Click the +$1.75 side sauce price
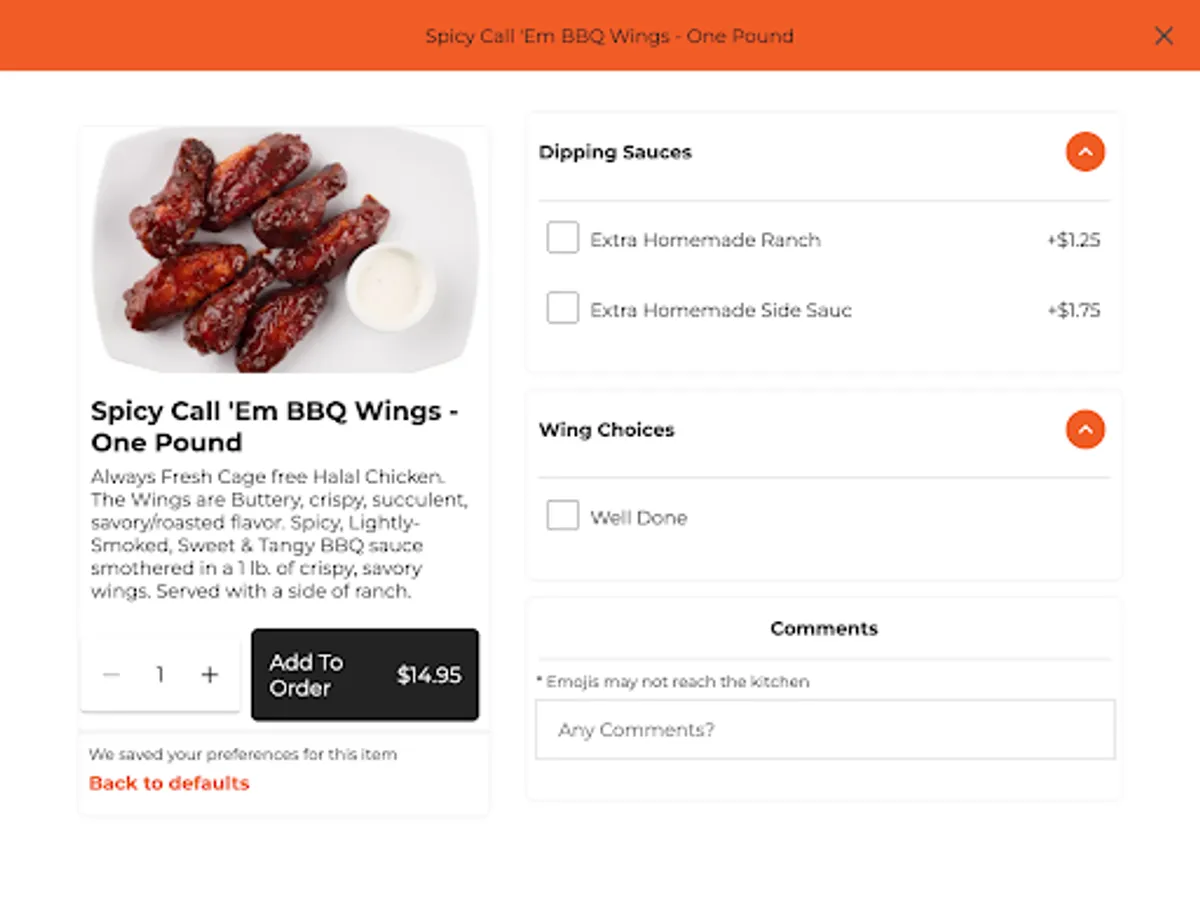This screenshot has width=1200, height=900. [x=1073, y=310]
